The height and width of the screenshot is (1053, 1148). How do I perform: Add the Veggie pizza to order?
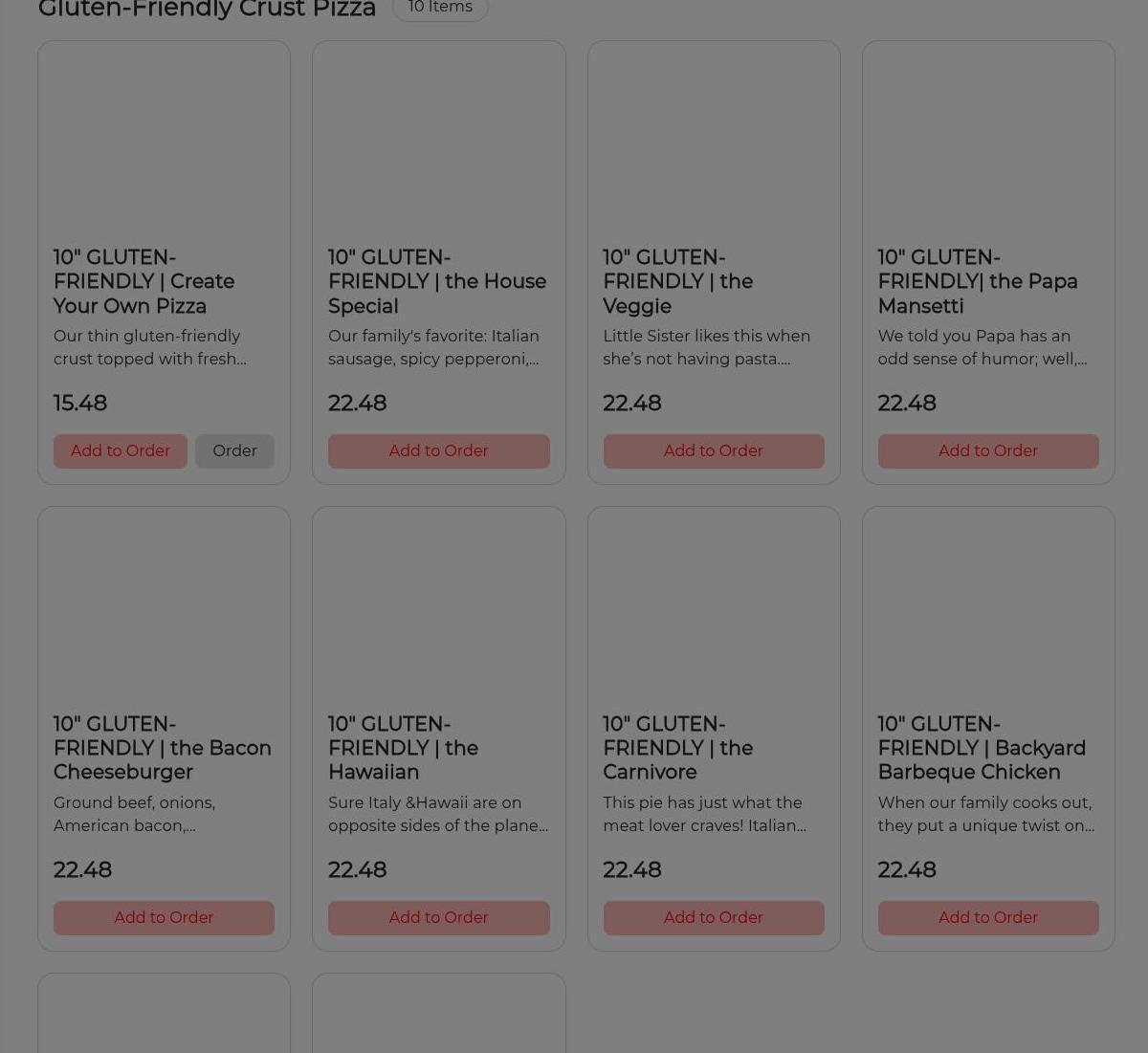713,450
